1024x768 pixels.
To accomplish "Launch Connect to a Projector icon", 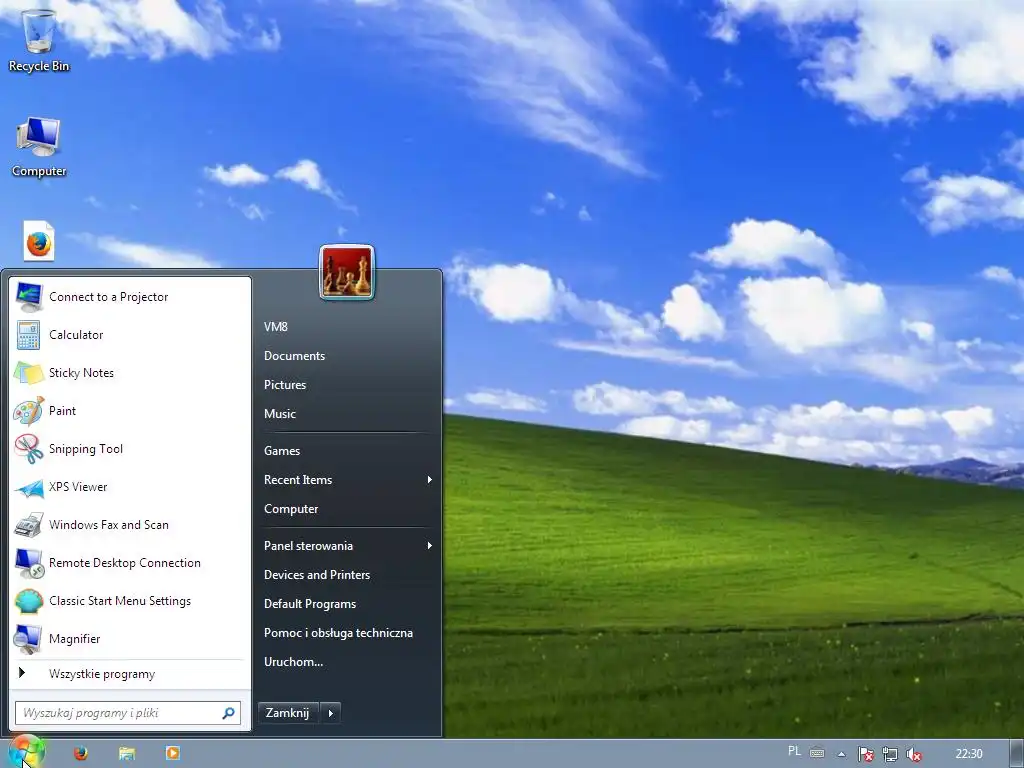I will click(29, 296).
